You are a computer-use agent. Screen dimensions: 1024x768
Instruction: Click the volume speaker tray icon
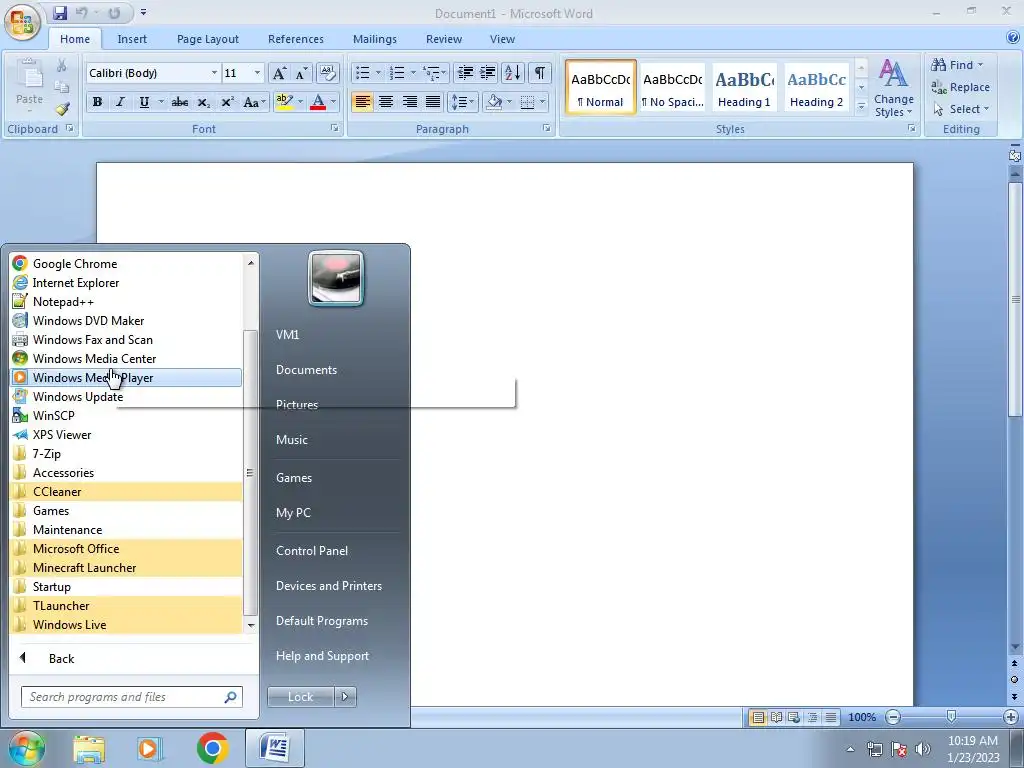(923, 749)
